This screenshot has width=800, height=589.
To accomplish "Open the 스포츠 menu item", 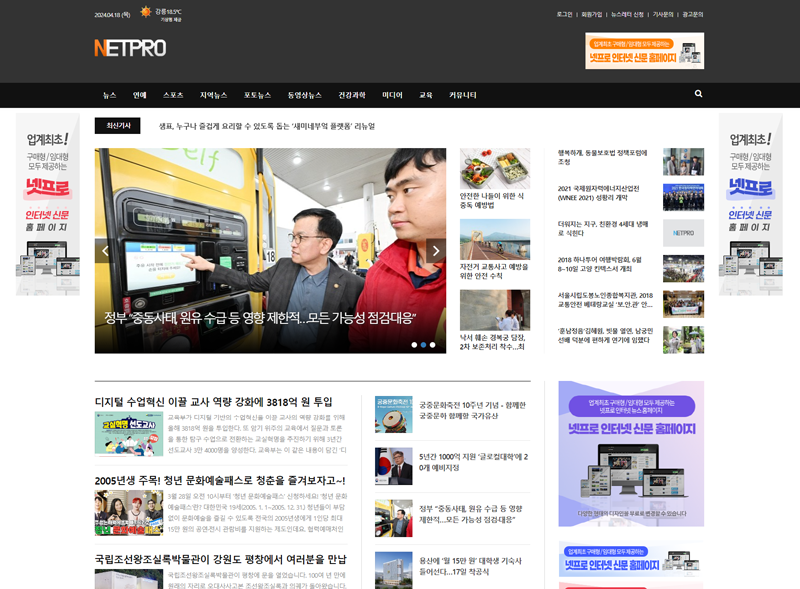I will (173, 95).
